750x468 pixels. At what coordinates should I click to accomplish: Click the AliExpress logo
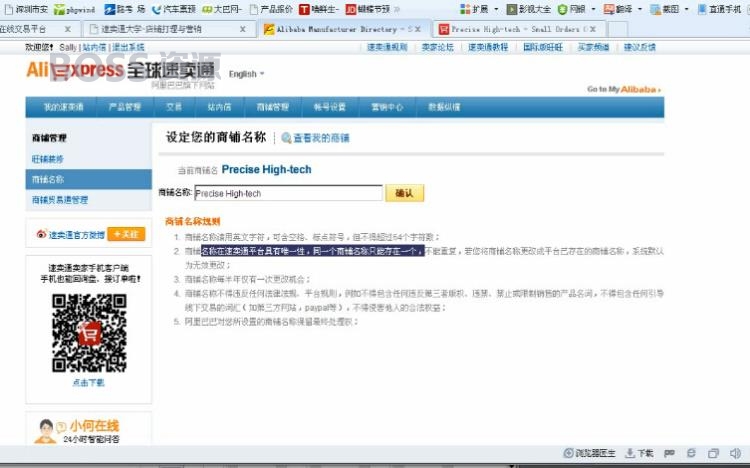click(120, 70)
